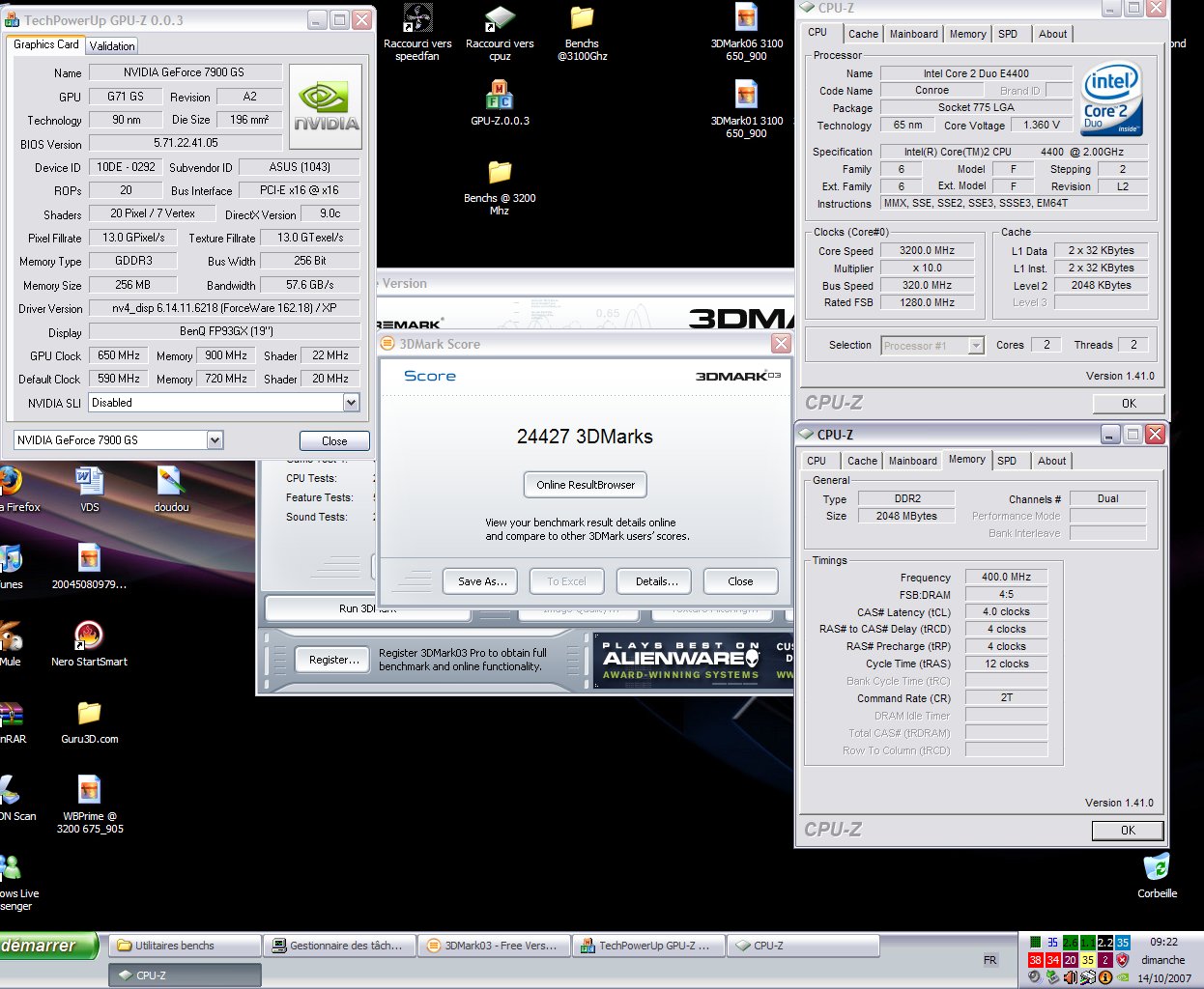1204x989 pixels.
Task: Switch to CPU tab in lower CPU-Z window
Action: [817, 462]
